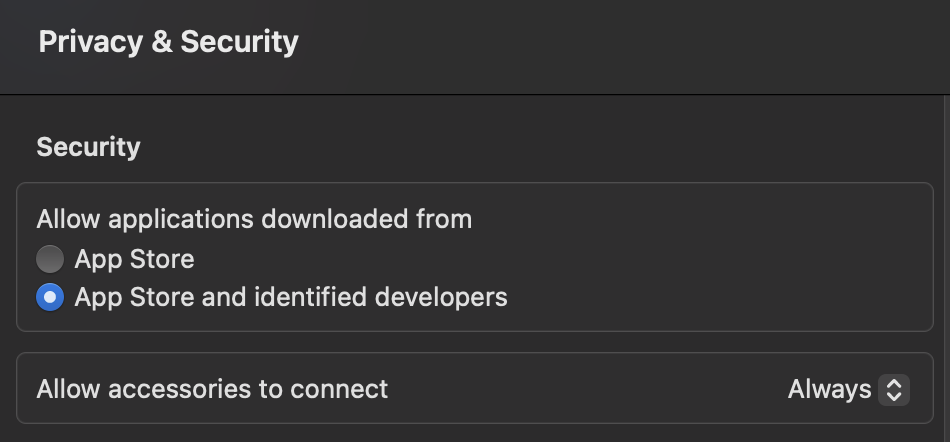This screenshot has width=950, height=442.
Task: Click the blue selected radio dot
Action: pyautogui.click(x=50, y=297)
